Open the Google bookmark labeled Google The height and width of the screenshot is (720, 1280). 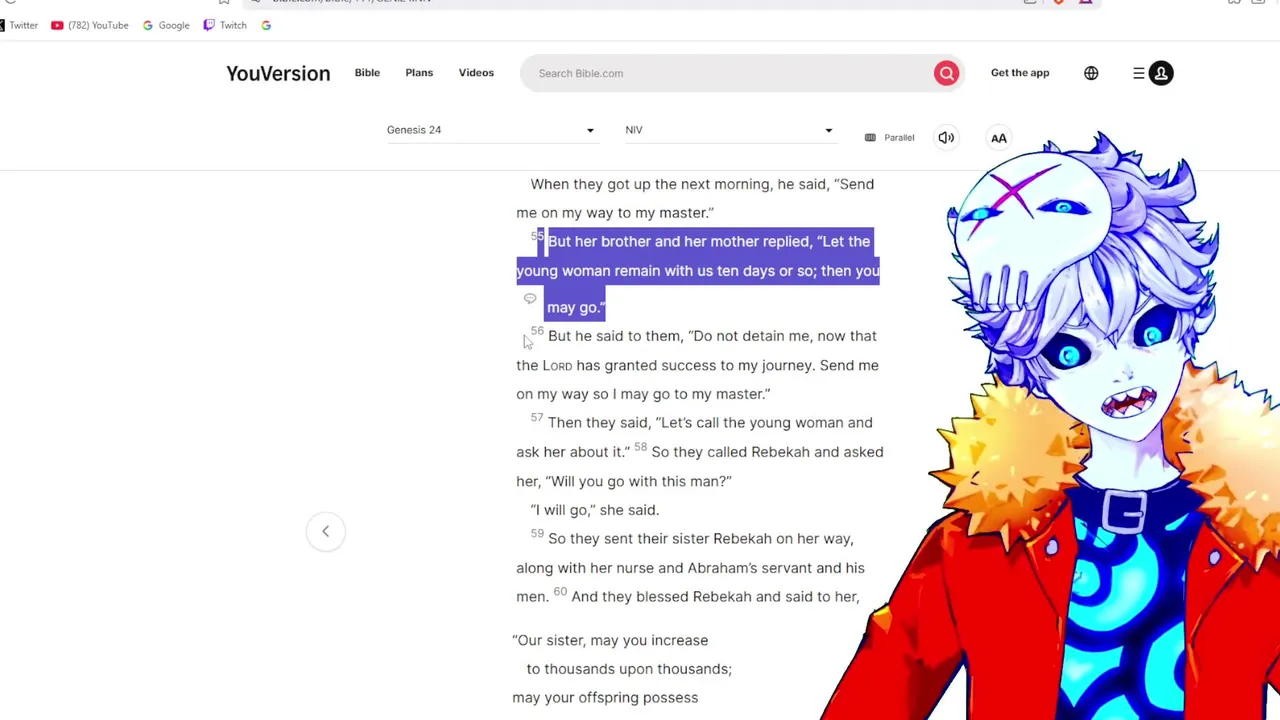[x=166, y=25]
